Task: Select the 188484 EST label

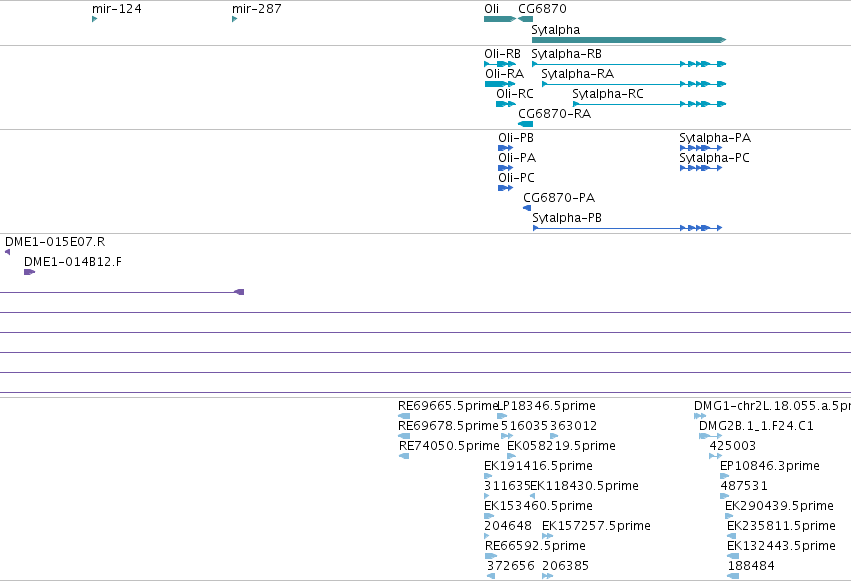Action: [x=751, y=566]
